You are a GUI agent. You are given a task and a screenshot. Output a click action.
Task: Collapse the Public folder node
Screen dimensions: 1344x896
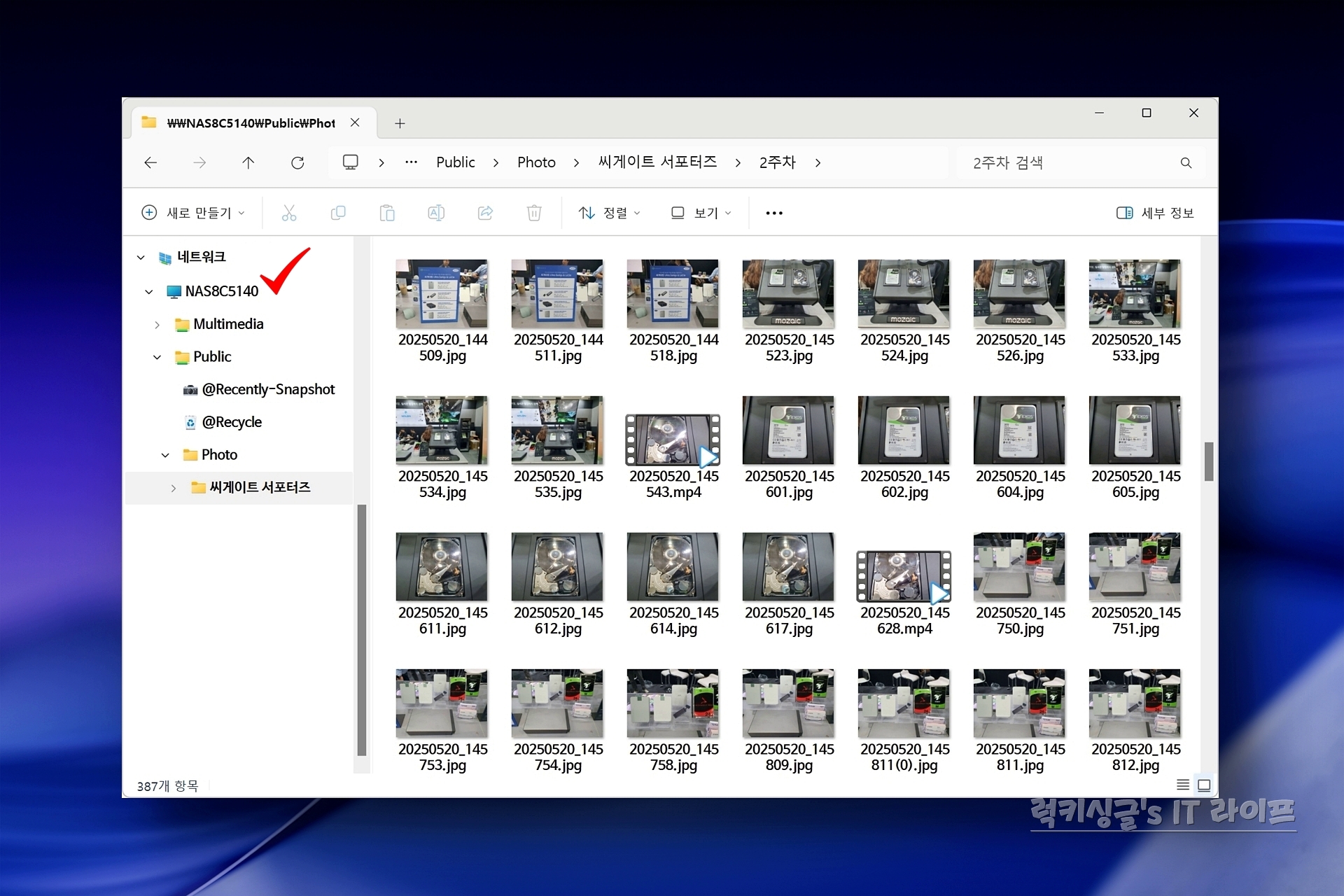coord(157,357)
